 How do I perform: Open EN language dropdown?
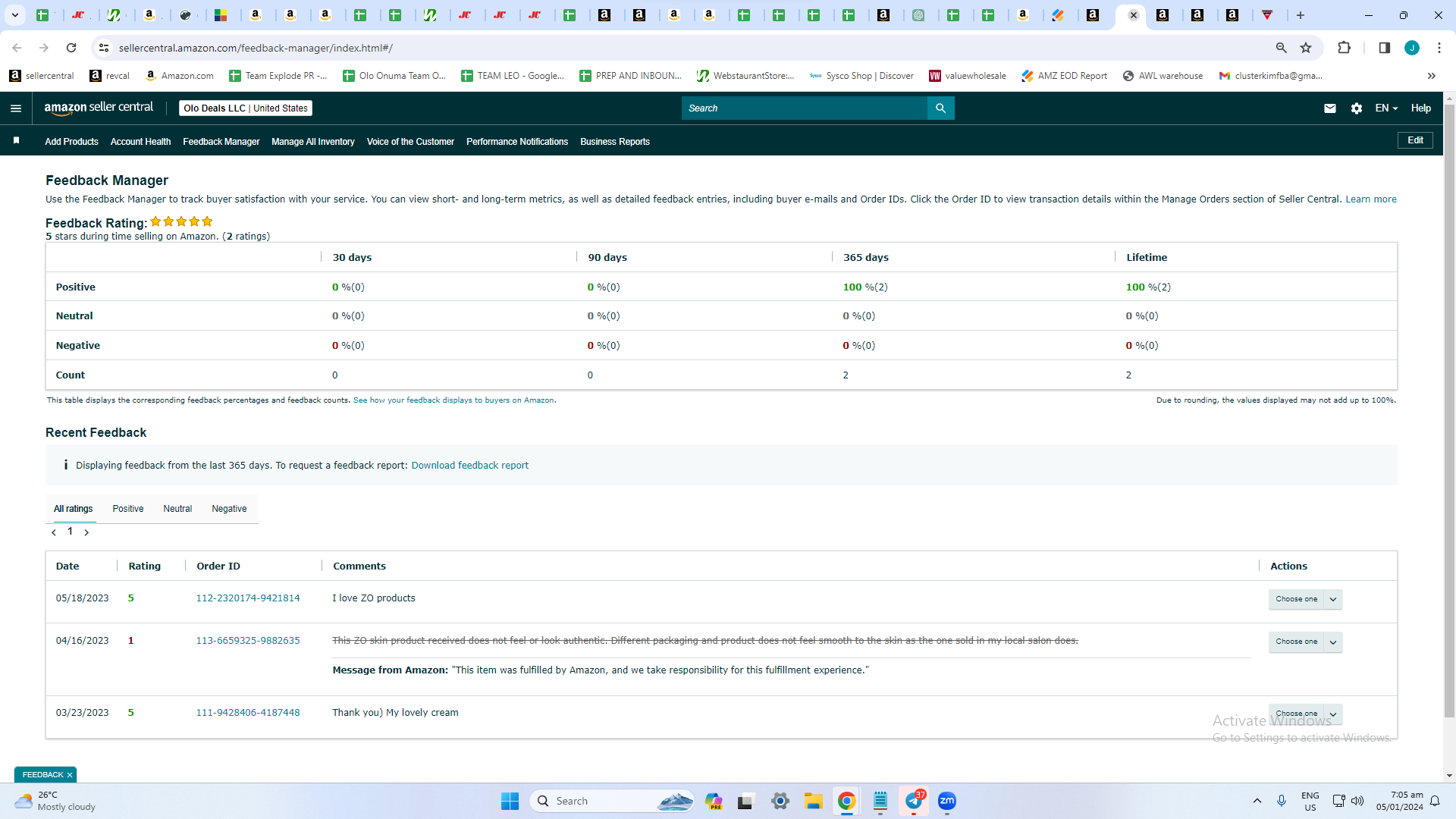click(1386, 108)
